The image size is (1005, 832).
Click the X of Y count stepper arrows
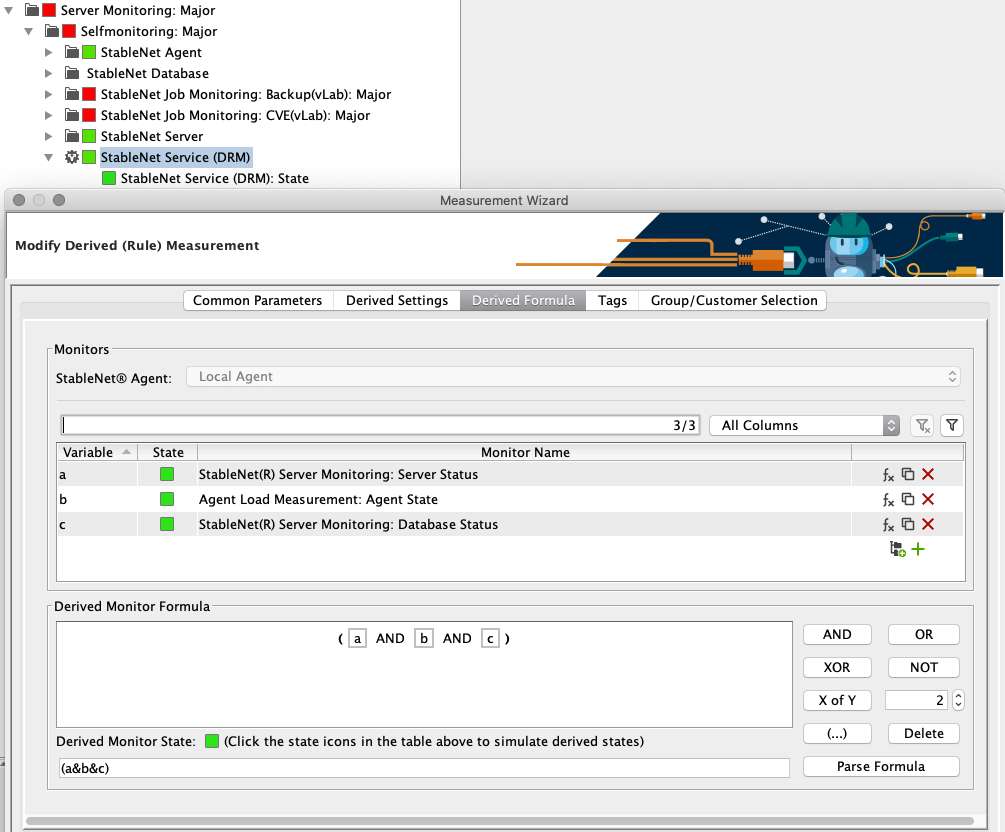coord(958,701)
